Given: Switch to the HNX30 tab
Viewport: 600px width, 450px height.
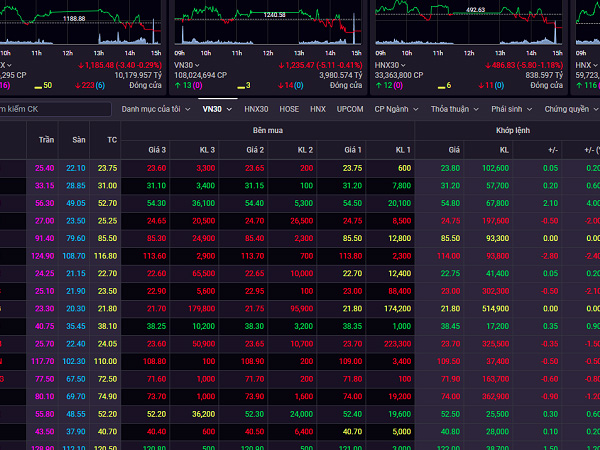Looking at the screenshot, I should (257, 109).
